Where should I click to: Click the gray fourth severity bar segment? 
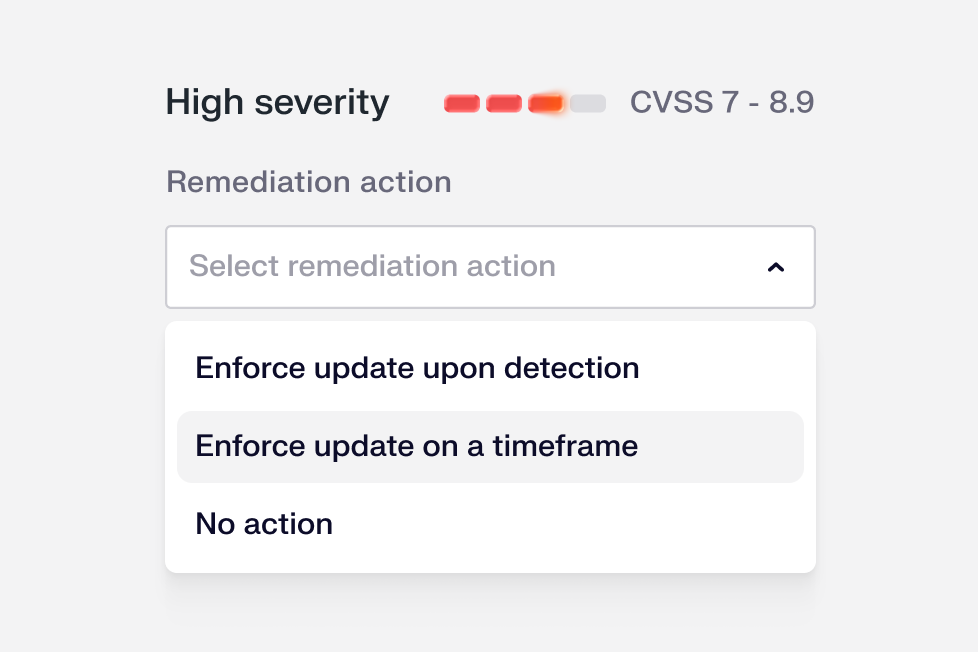point(588,103)
